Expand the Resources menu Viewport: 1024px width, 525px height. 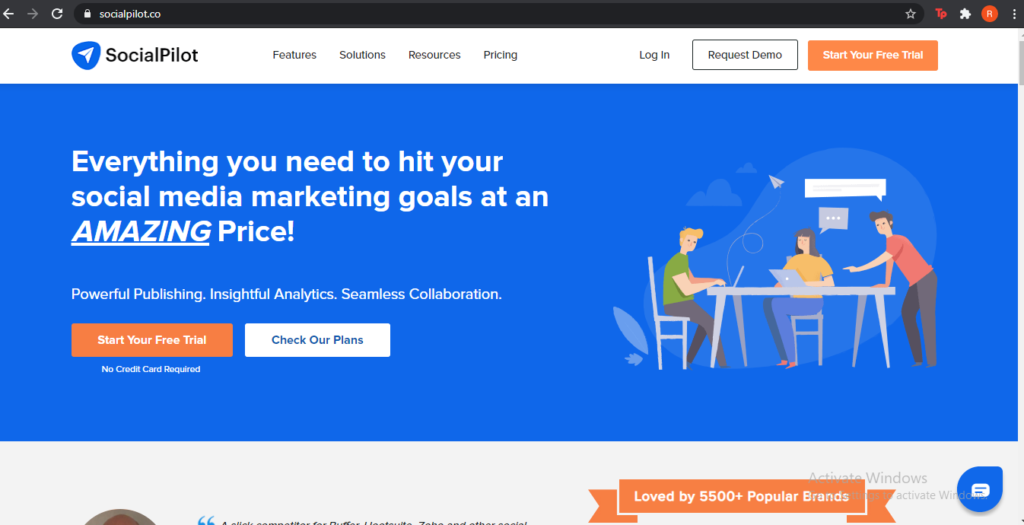click(434, 55)
